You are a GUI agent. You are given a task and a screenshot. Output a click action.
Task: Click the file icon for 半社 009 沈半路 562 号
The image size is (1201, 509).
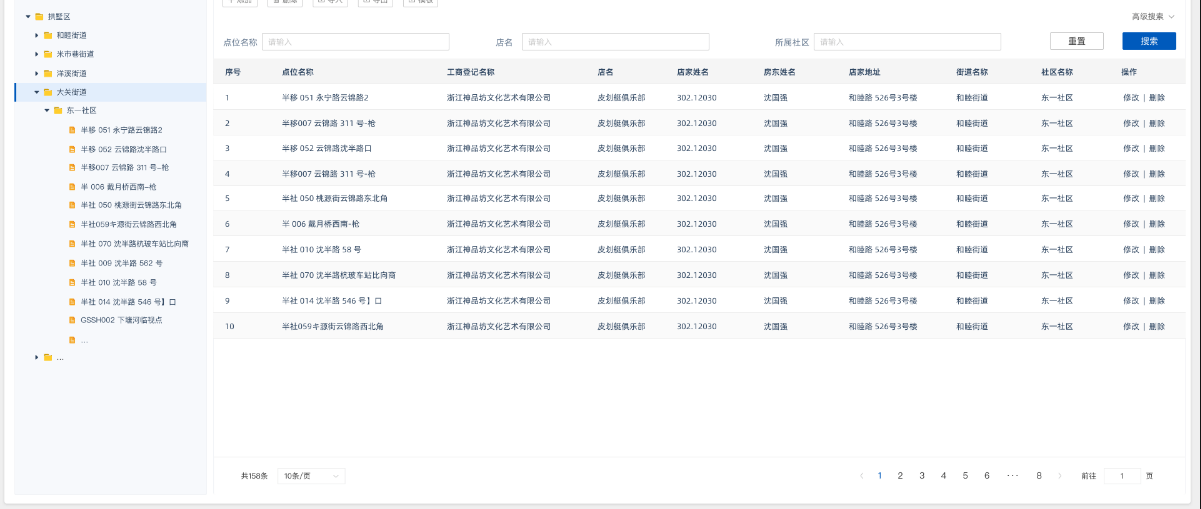click(x=72, y=263)
